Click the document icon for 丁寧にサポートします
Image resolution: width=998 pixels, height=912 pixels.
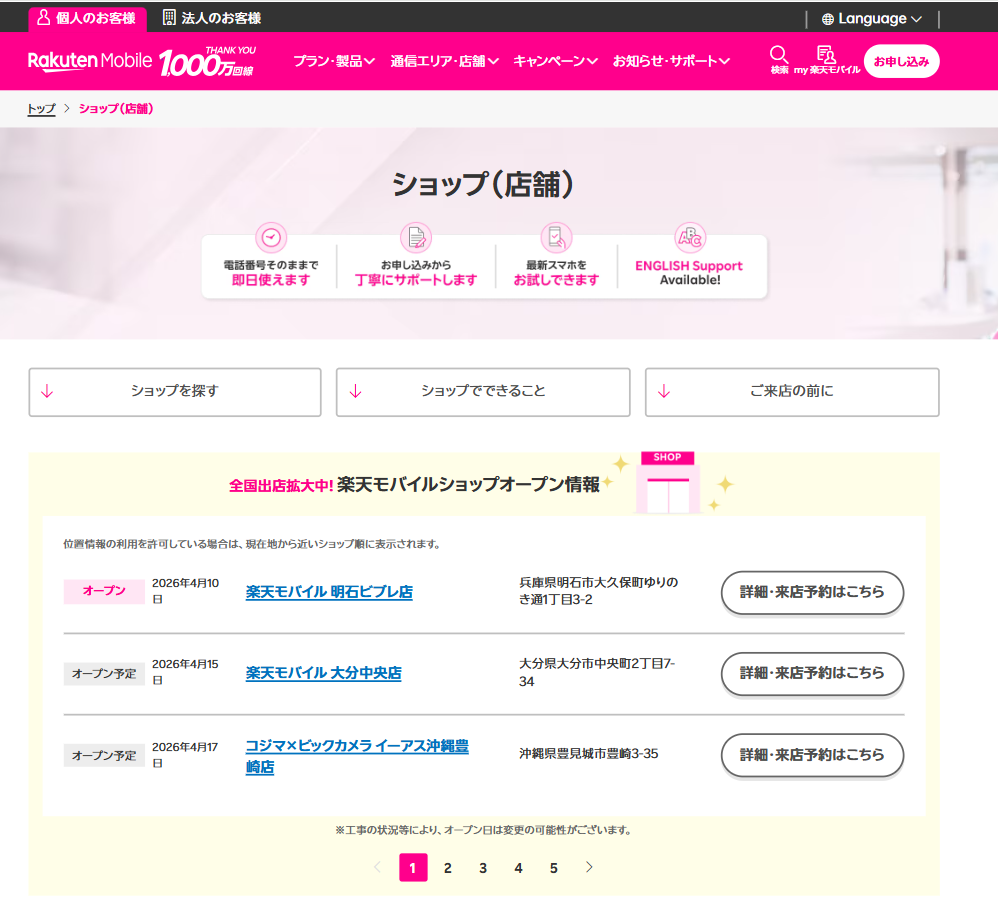click(416, 238)
